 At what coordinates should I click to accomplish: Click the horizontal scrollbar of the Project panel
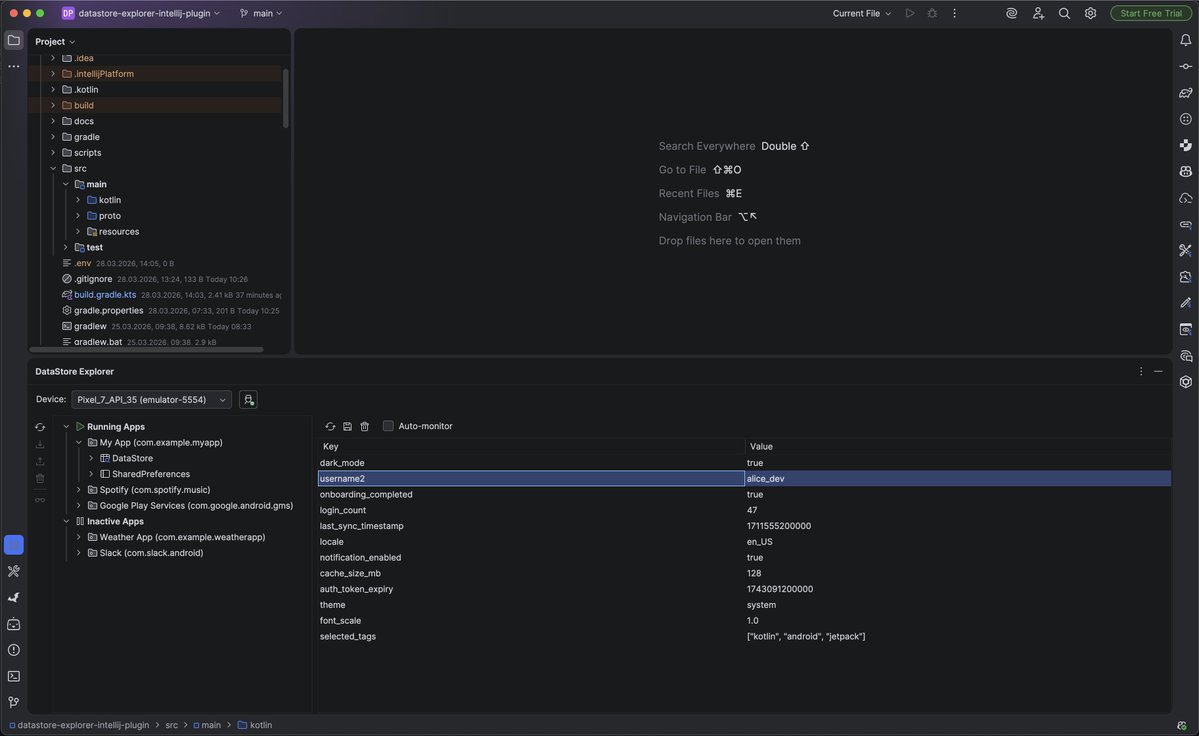pos(146,349)
